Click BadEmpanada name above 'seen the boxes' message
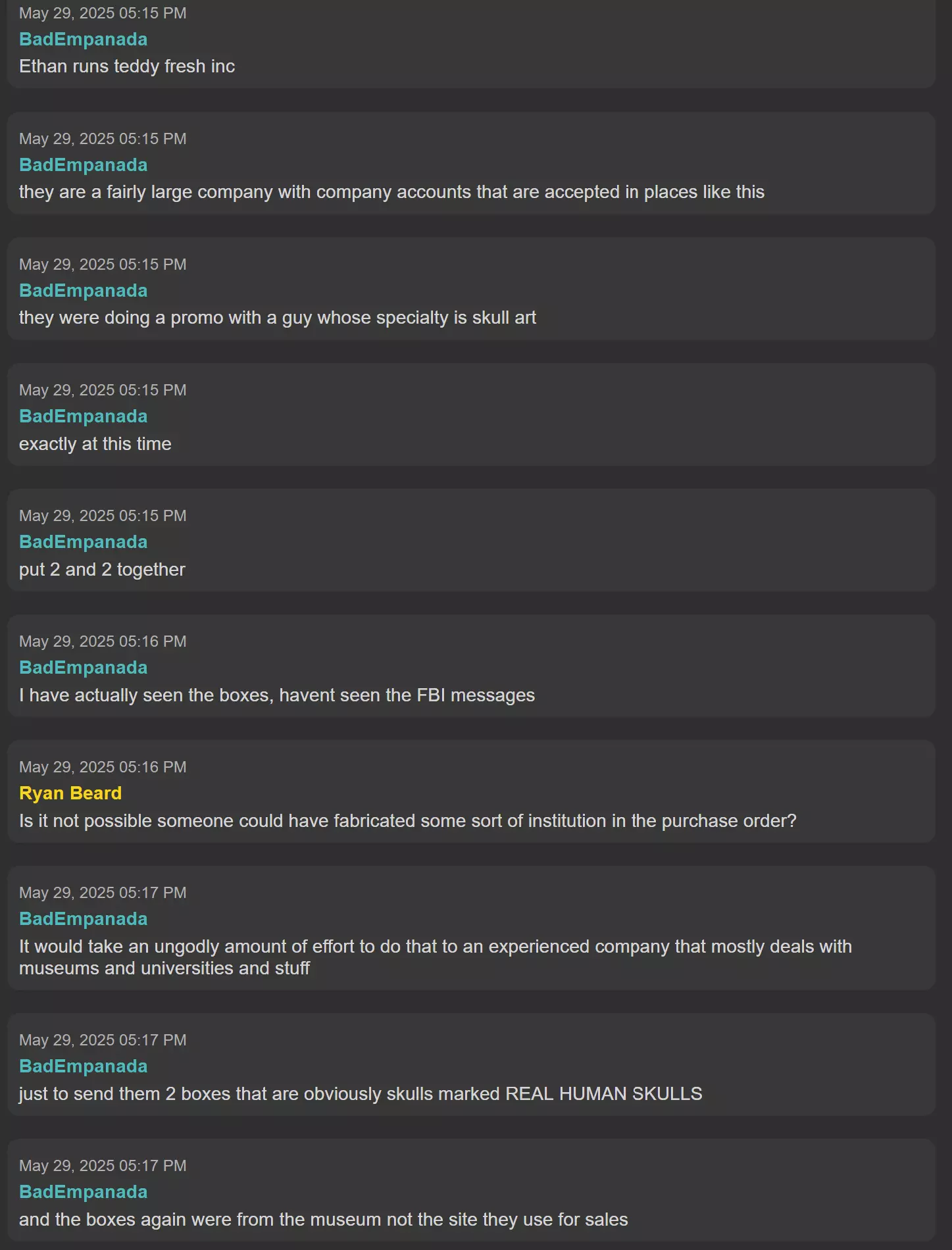This screenshot has width=952, height=1250. tap(83, 668)
